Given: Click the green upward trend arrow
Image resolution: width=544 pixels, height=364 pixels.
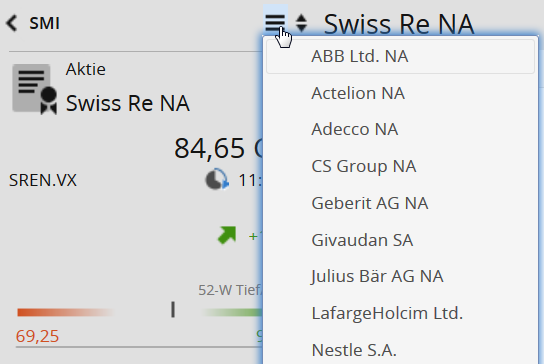Looking at the screenshot, I should tap(227, 235).
